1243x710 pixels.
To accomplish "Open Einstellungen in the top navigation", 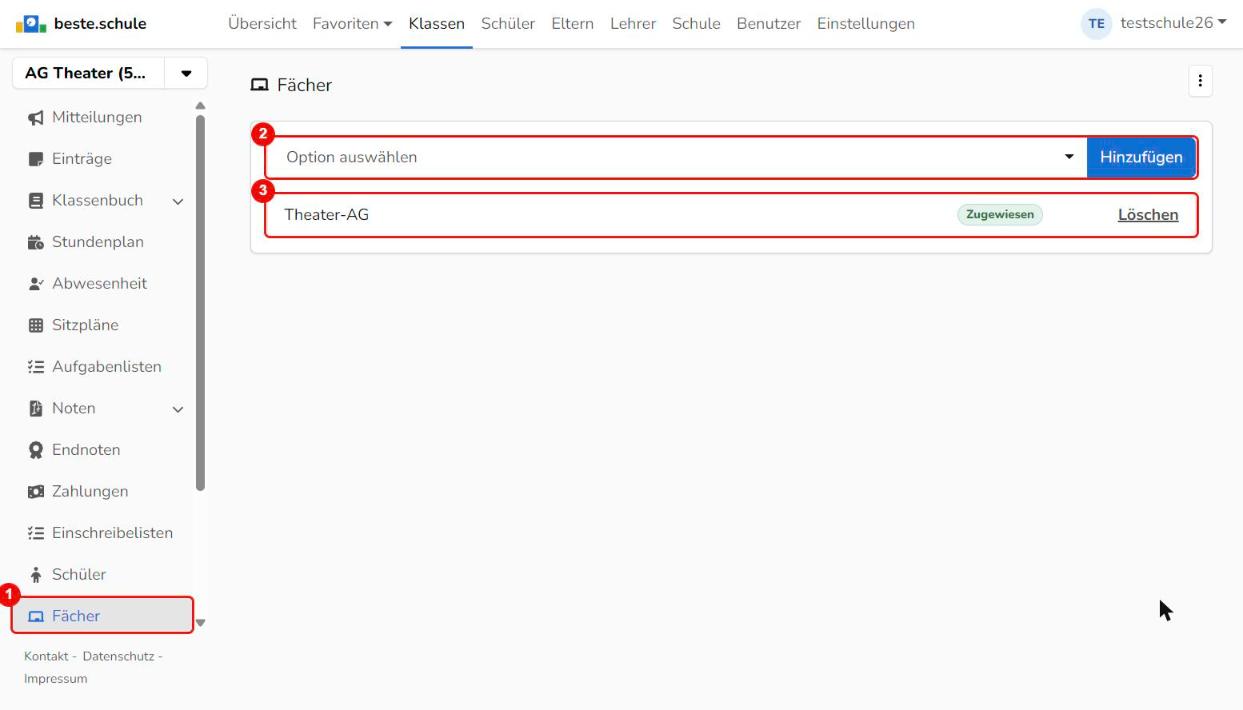I will pos(866,24).
